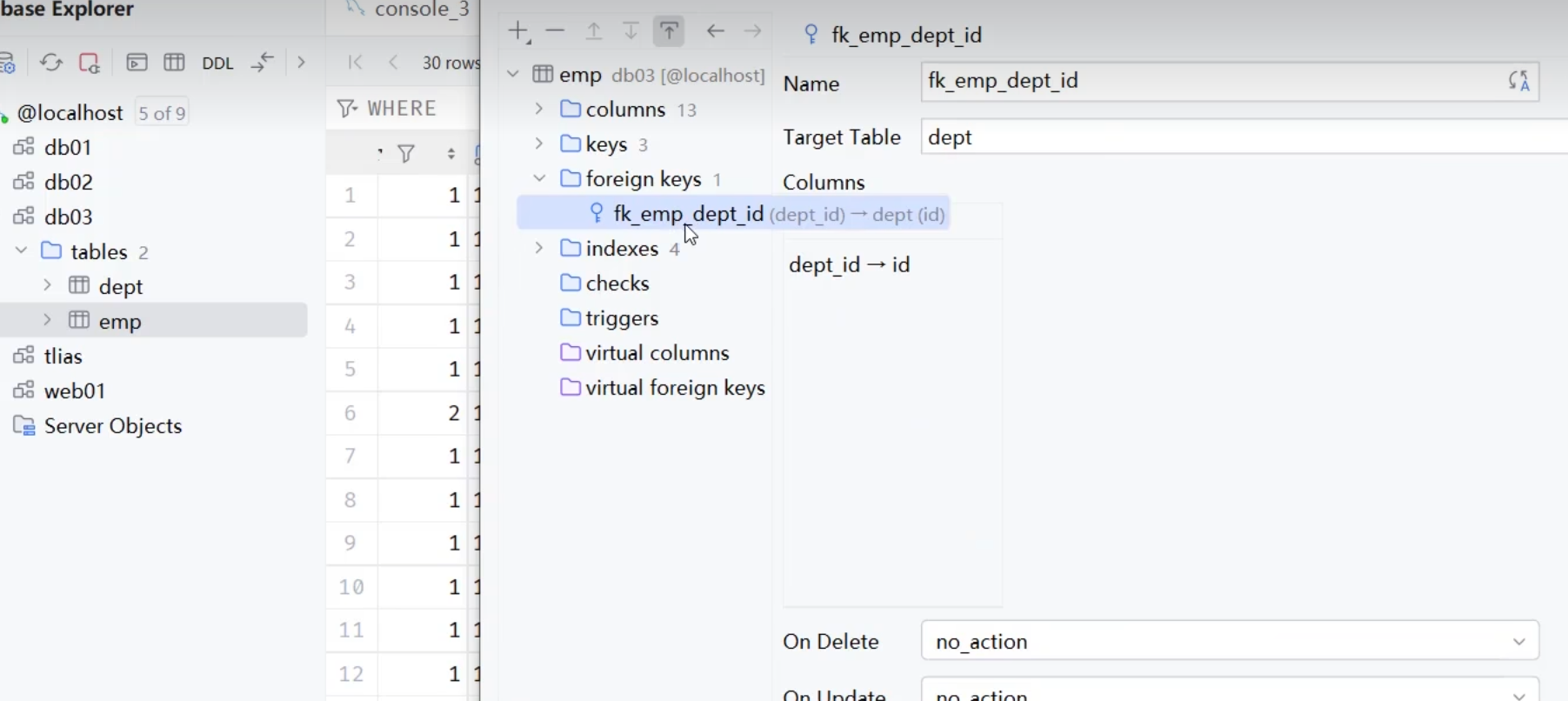The image size is (1568, 701).
Task: Select the Server Objects node
Action: (x=112, y=426)
